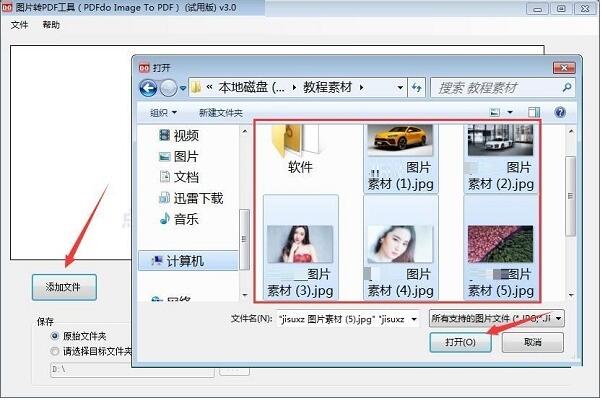This screenshot has width=601, height=400.
Task: Click the forward navigation arrow in dialog
Action: [169, 87]
